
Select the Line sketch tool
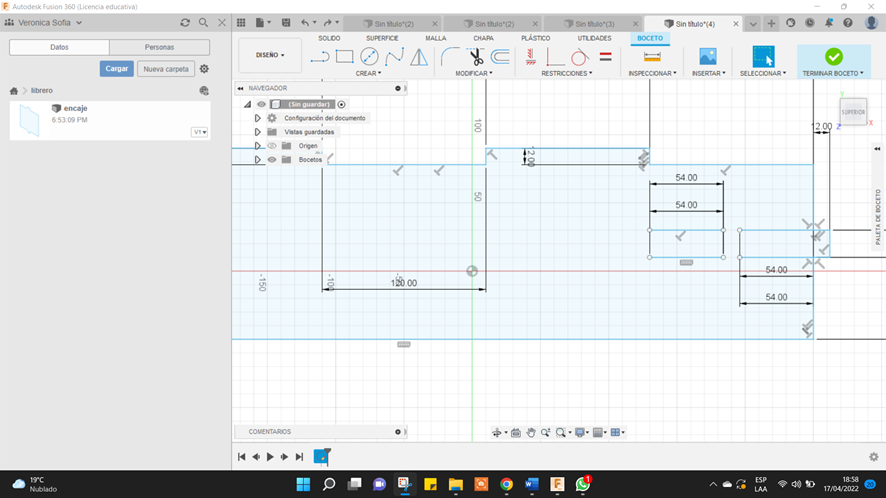tap(320, 57)
